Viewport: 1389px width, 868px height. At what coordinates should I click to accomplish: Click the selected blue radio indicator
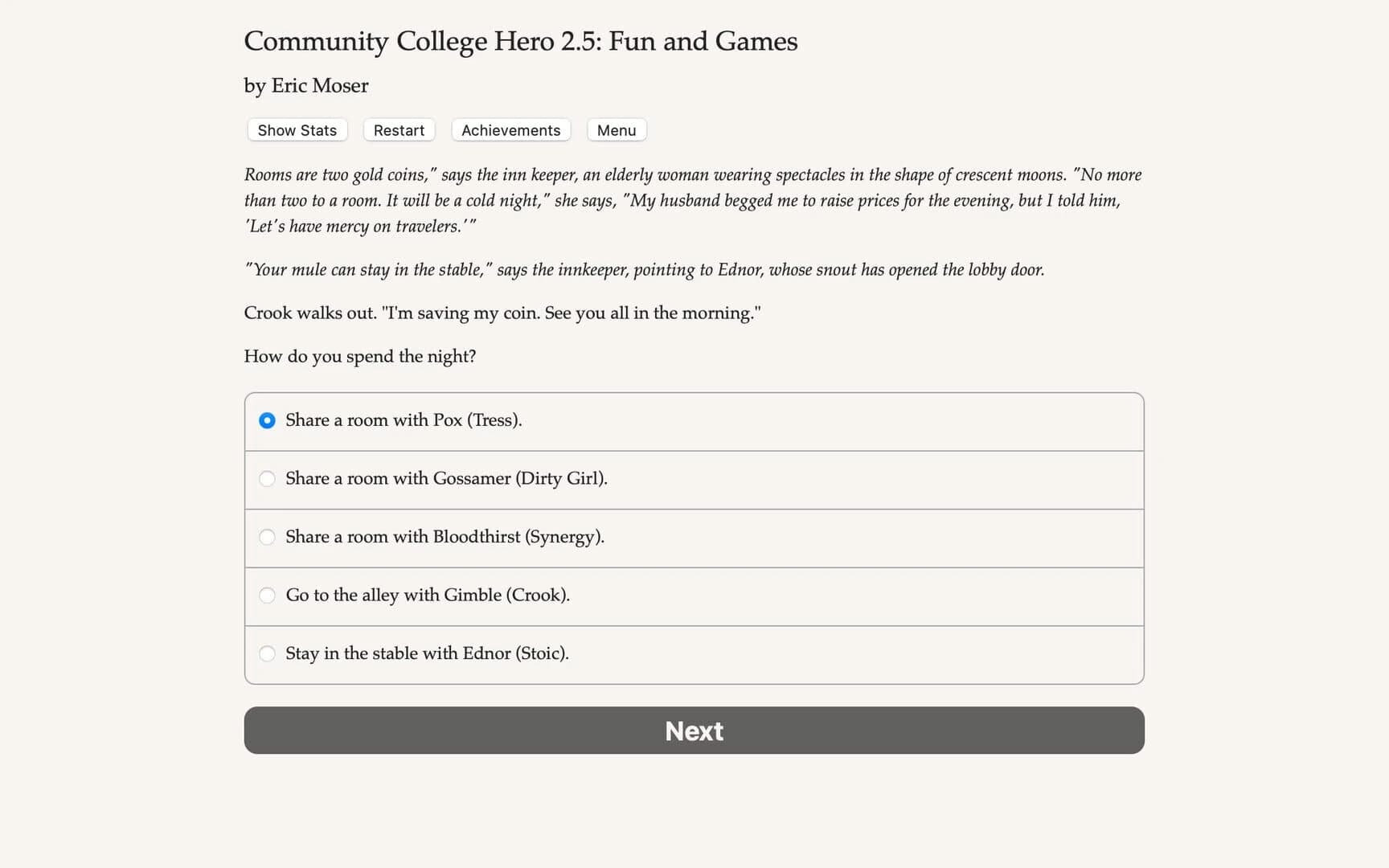coord(267,420)
